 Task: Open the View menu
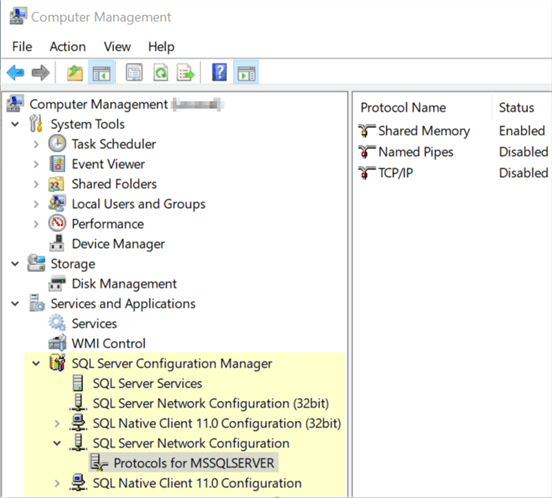(117, 46)
